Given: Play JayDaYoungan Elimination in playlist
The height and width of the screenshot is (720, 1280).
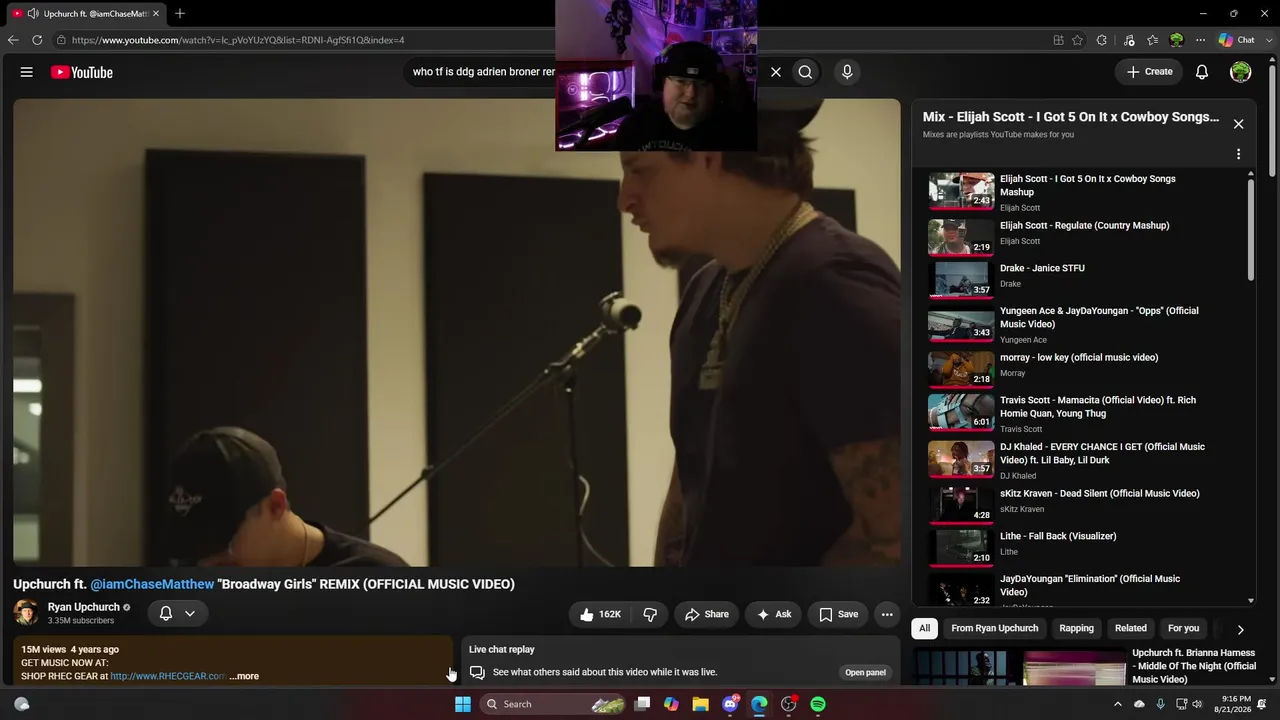Looking at the screenshot, I should [1085, 588].
